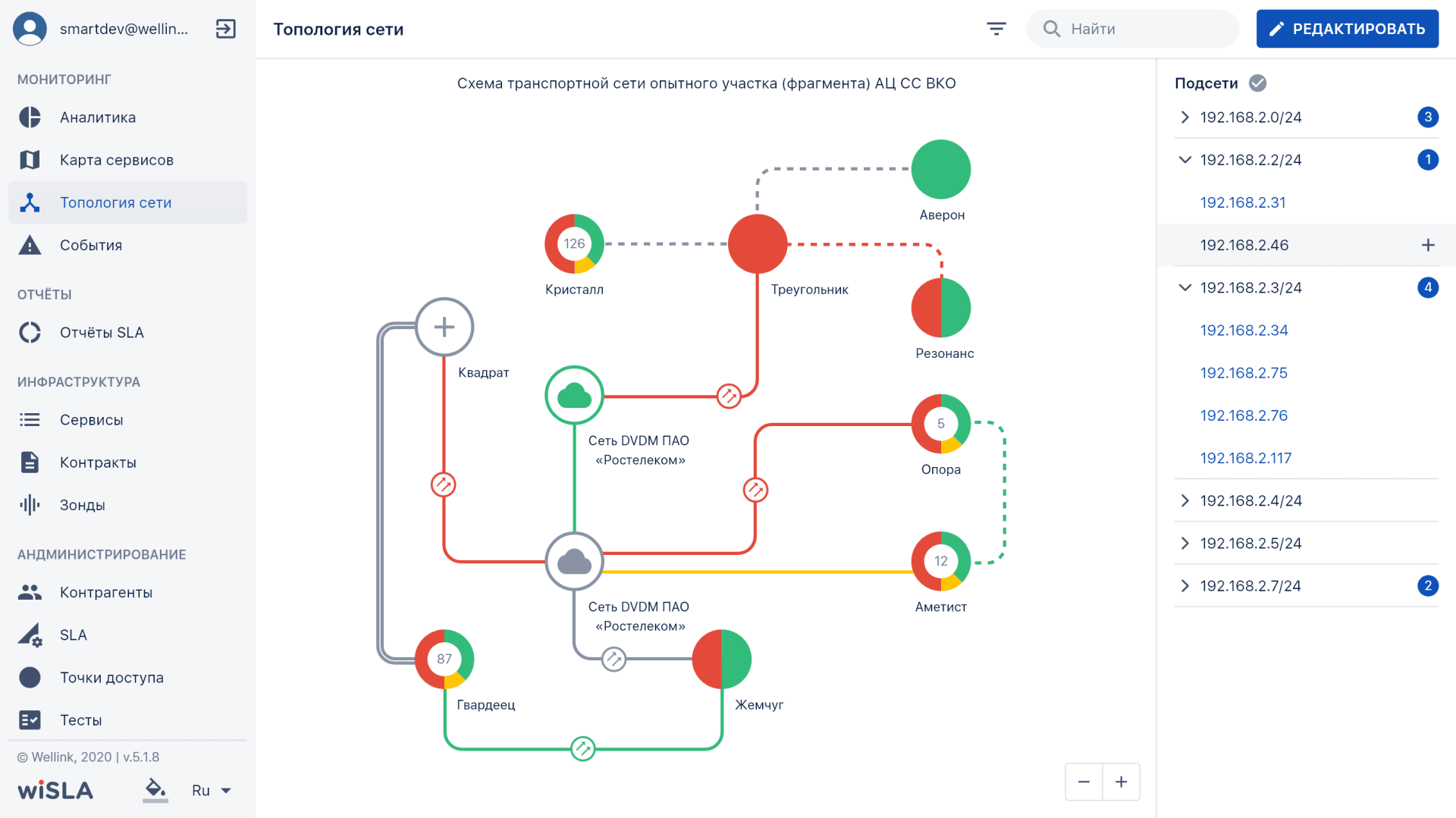Select the Кристалл node with 126
Viewport: 1456px width, 818px height.
coord(574,244)
